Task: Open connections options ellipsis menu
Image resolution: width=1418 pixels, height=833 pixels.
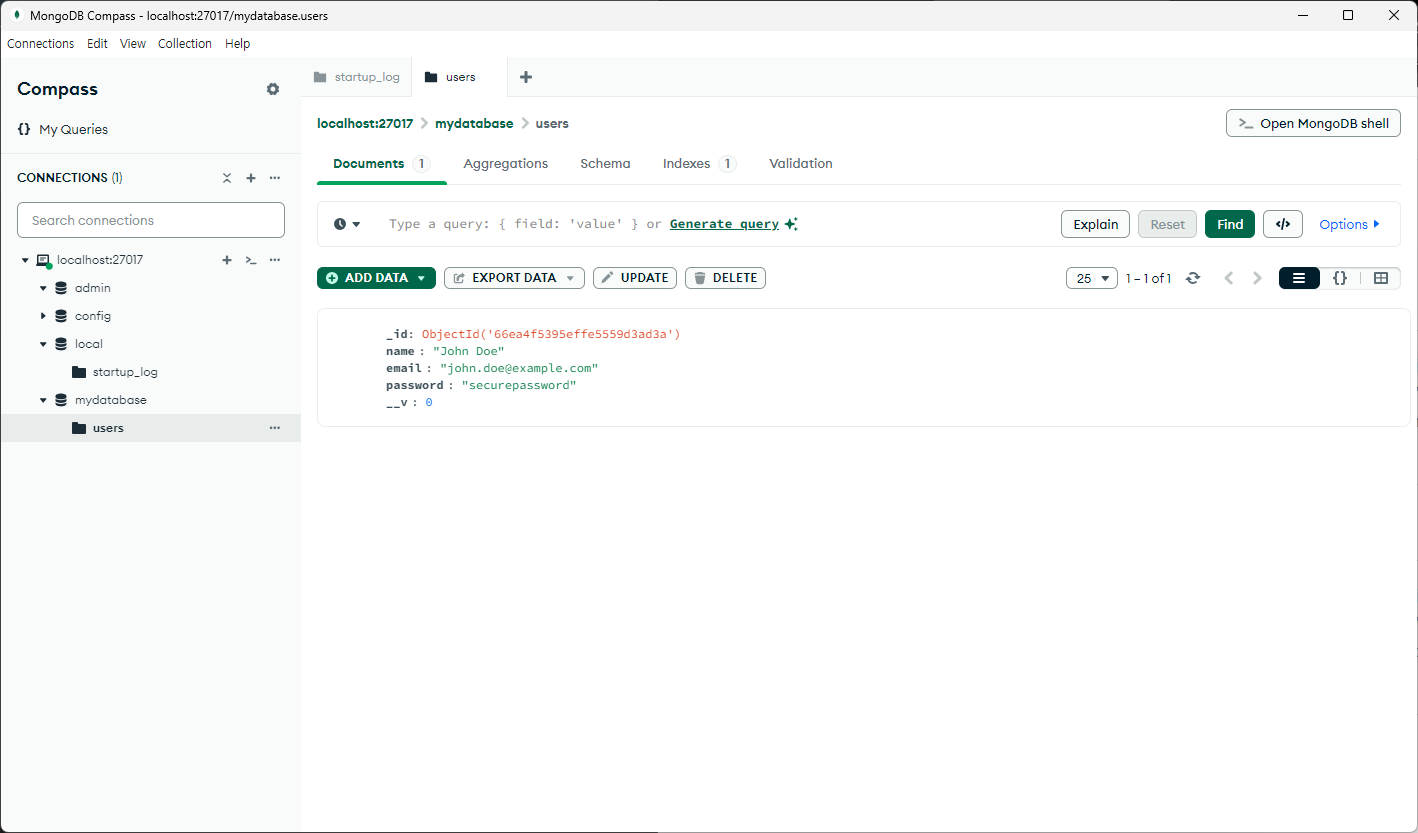Action: pyautogui.click(x=275, y=178)
